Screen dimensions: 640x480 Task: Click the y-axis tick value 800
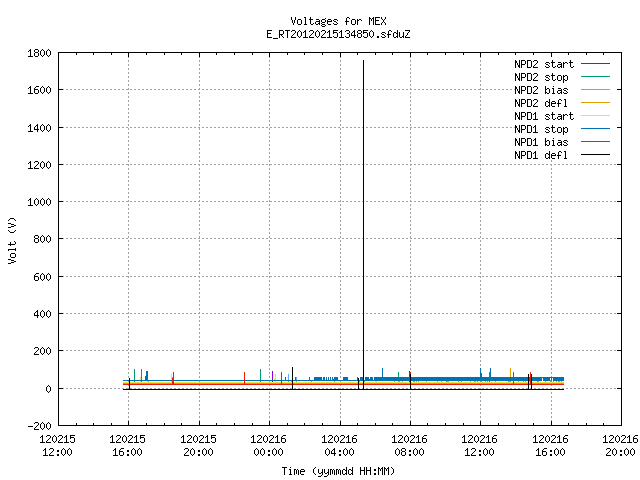click(x=42, y=239)
